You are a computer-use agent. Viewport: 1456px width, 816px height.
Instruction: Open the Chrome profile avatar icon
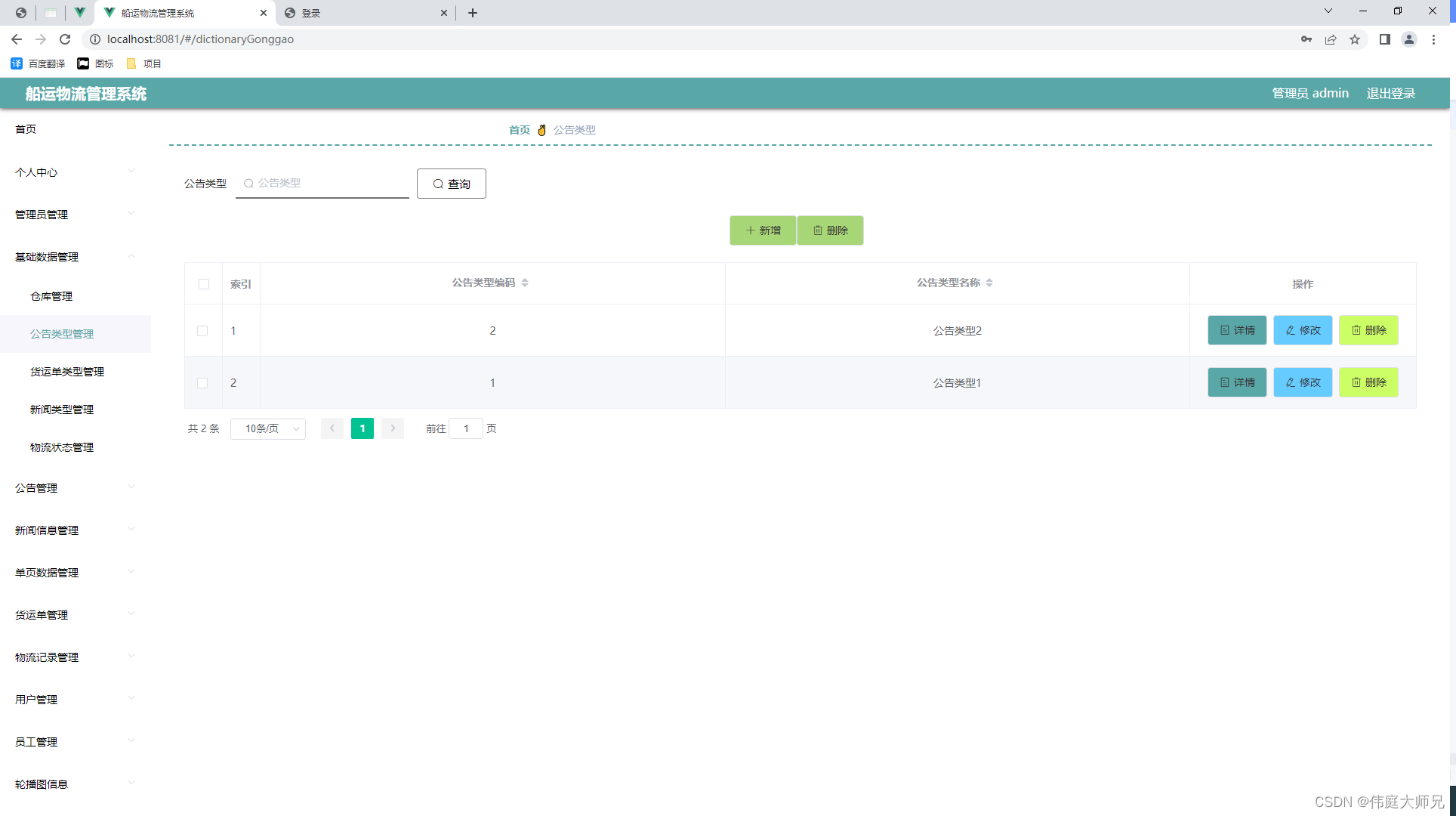pos(1409,39)
